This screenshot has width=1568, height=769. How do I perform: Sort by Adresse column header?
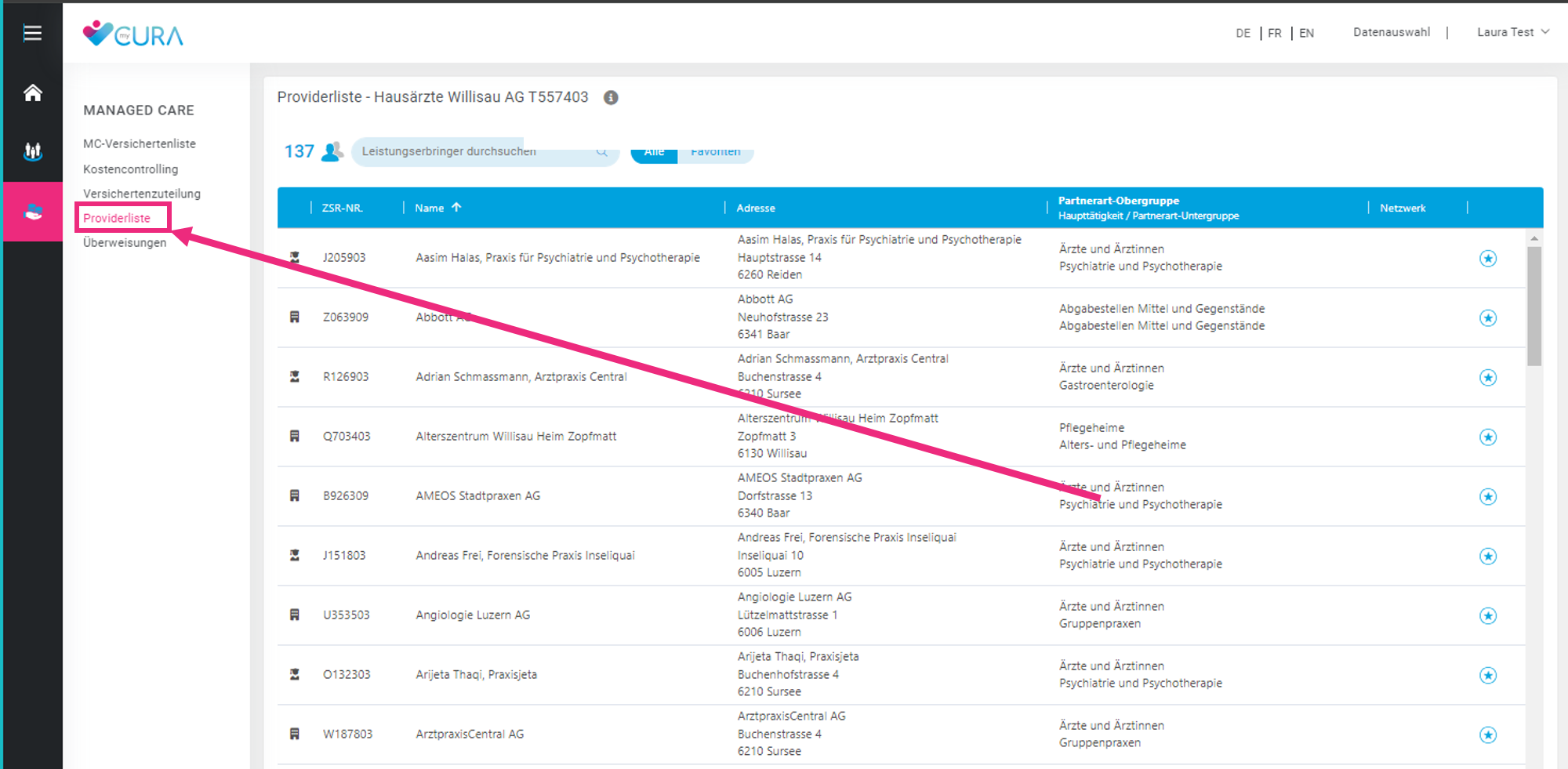(756, 208)
